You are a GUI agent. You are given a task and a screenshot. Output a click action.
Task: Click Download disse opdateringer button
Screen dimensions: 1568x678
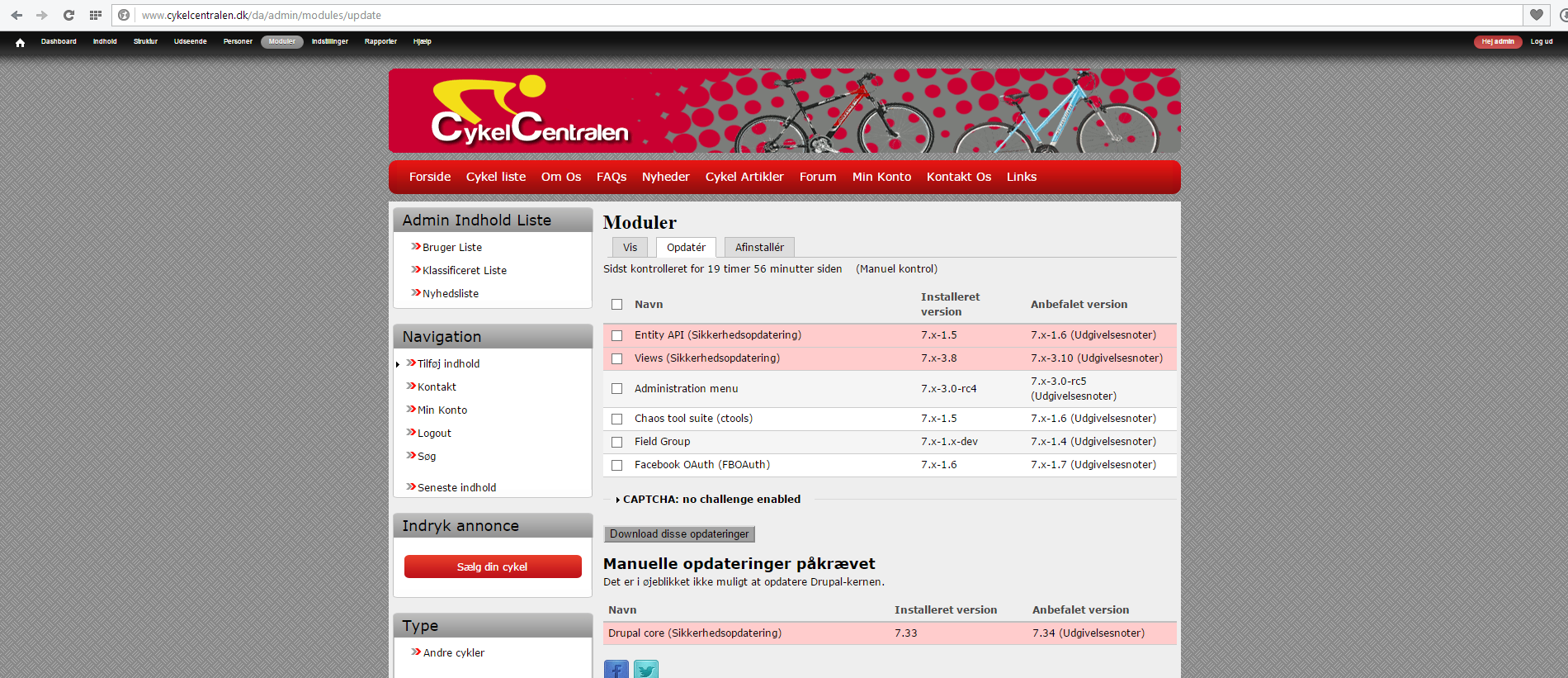coord(679,534)
